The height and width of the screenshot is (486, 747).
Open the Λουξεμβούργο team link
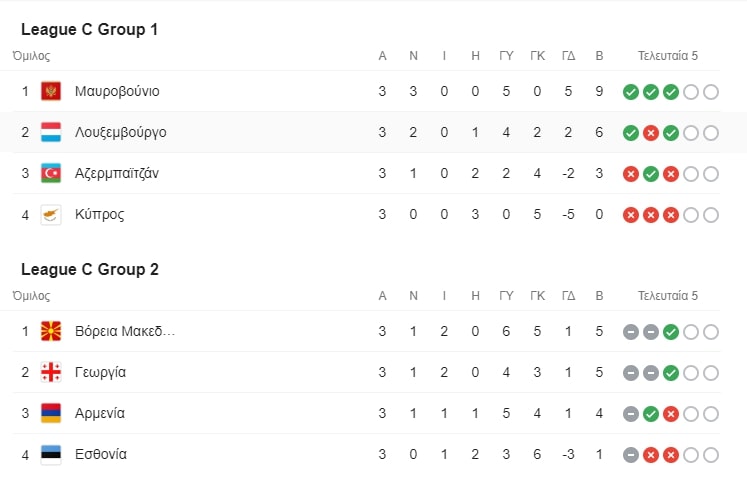120,133
